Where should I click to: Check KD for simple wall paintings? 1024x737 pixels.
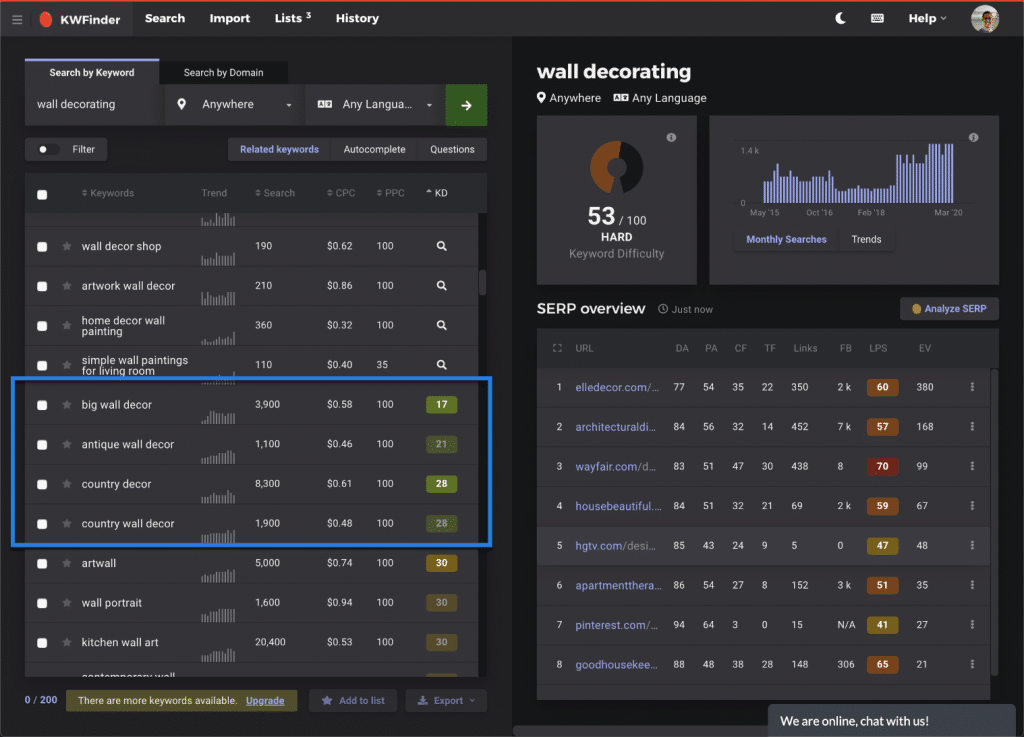pos(441,365)
